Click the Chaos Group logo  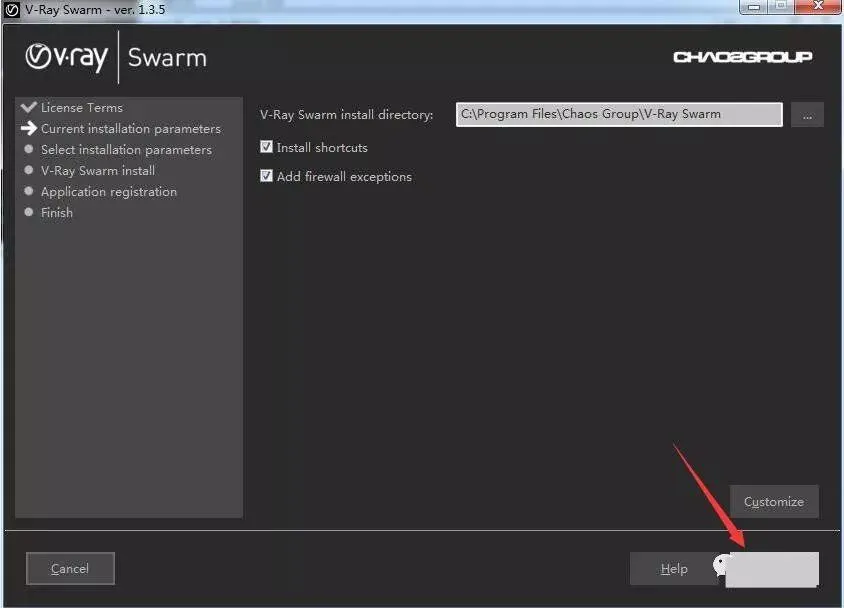coord(743,56)
